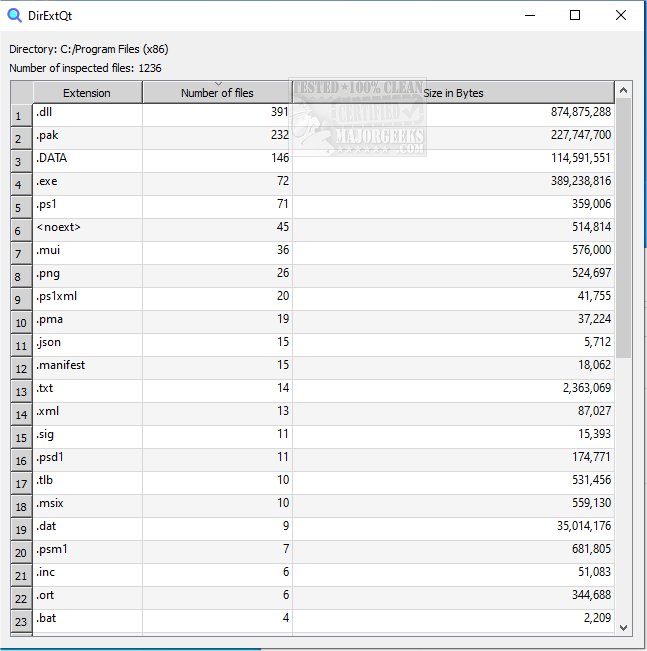Select the .bat extension cell
This screenshot has width=647, height=651.
(x=88, y=621)
